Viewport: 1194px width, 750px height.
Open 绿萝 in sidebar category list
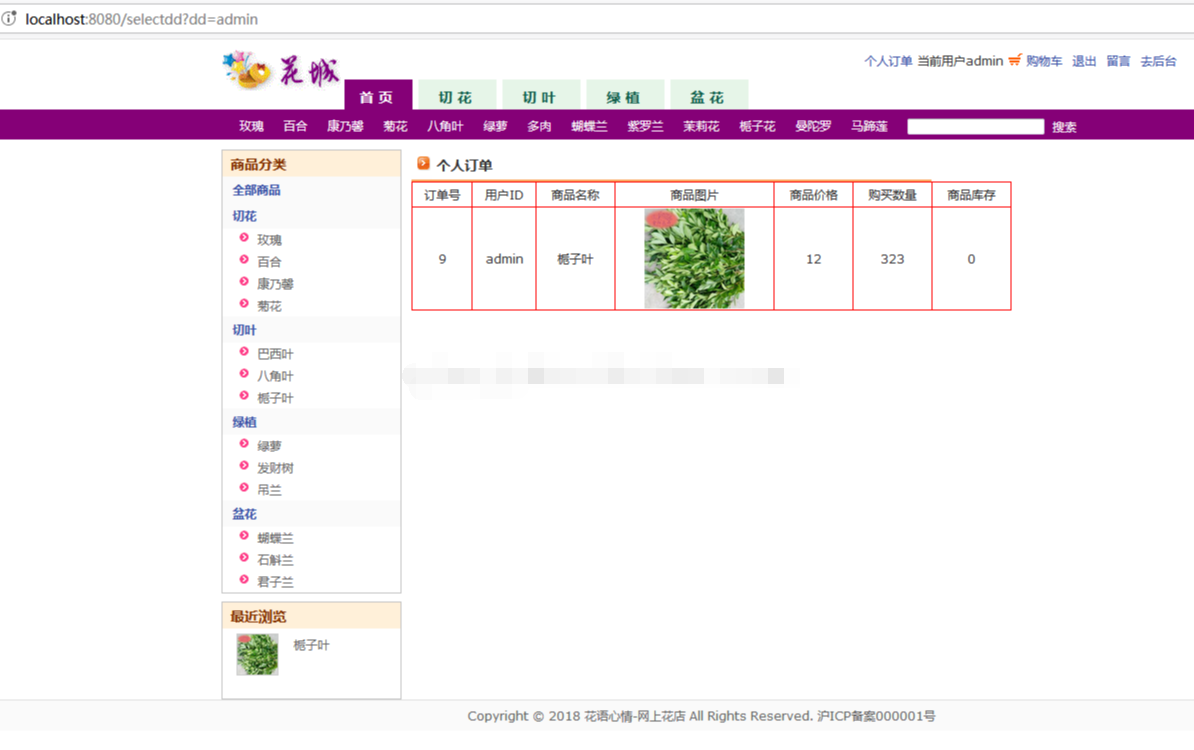pyautogui.click(x=270, y=446)
